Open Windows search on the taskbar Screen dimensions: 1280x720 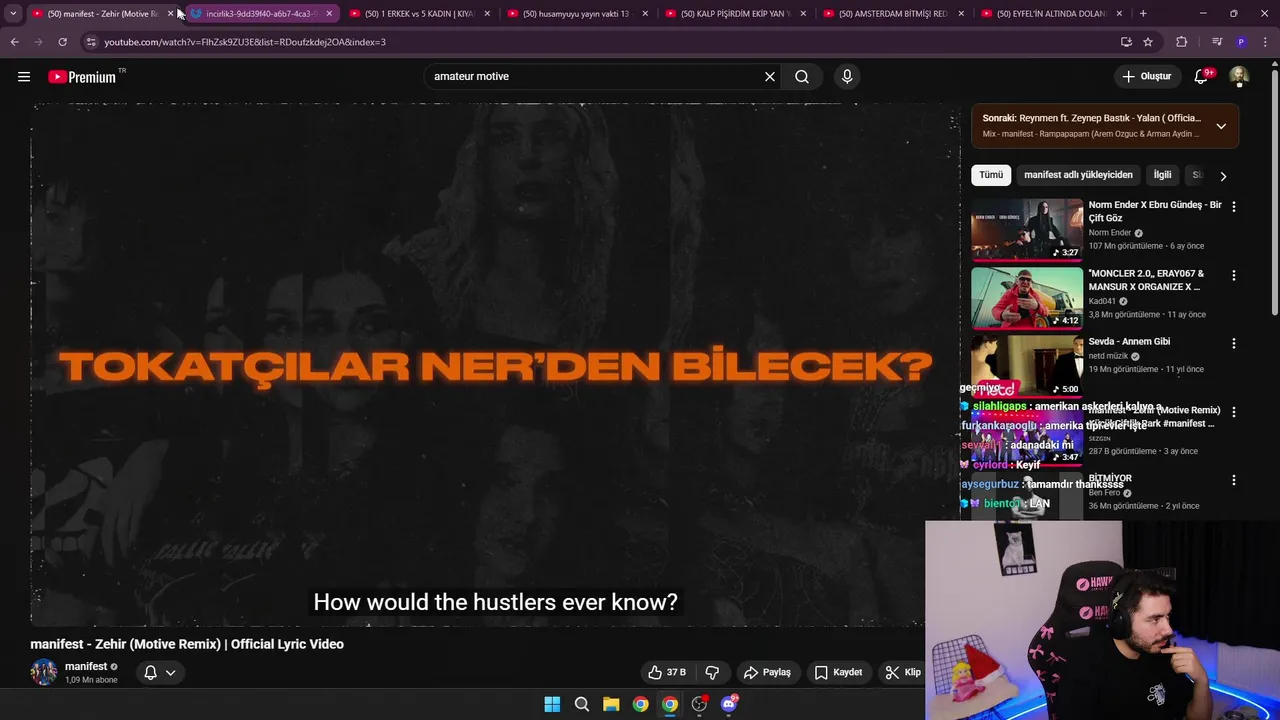pyautogui.click(x=581, y=704)
